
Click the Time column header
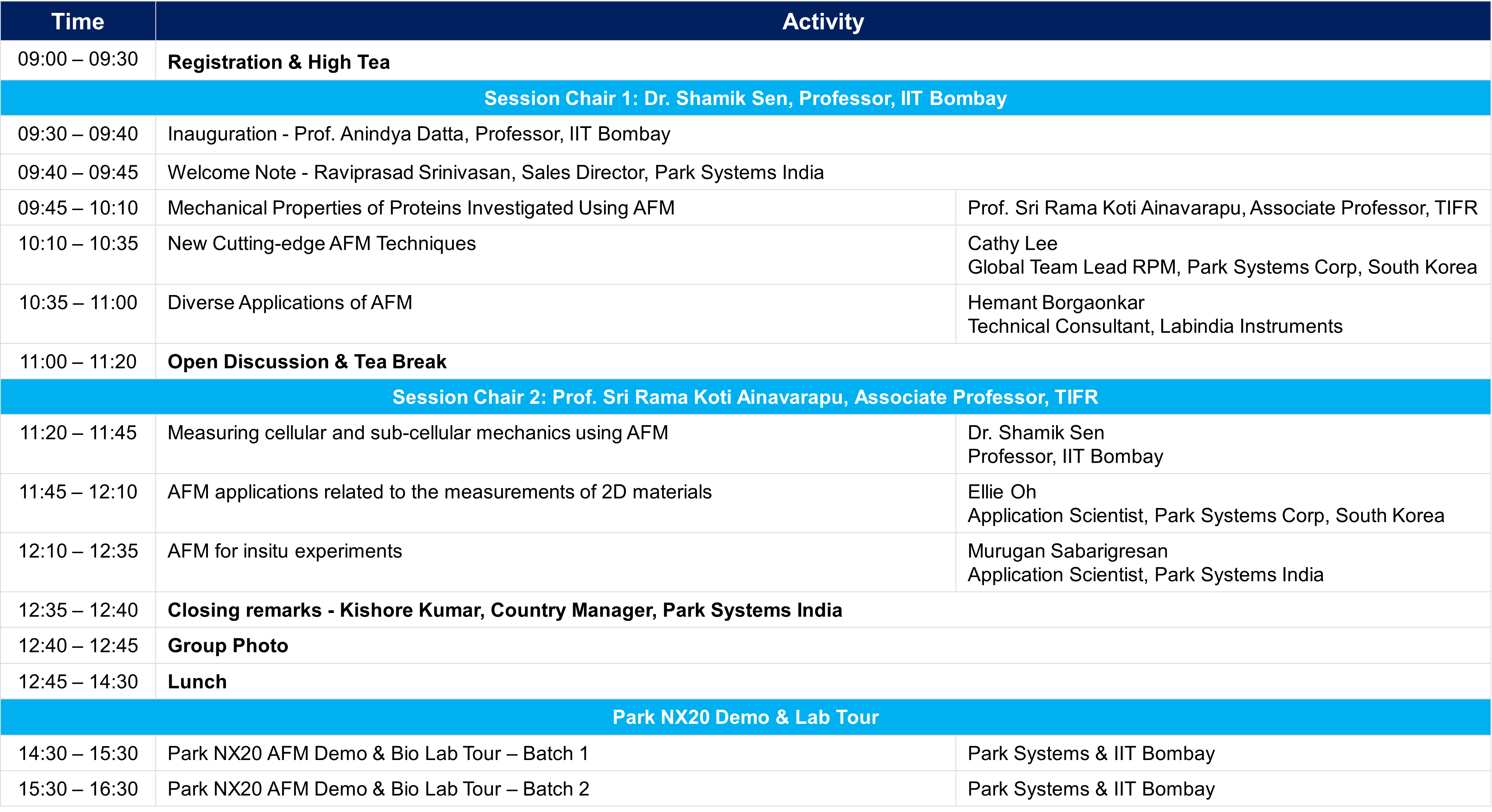click(x=78, y=22)
